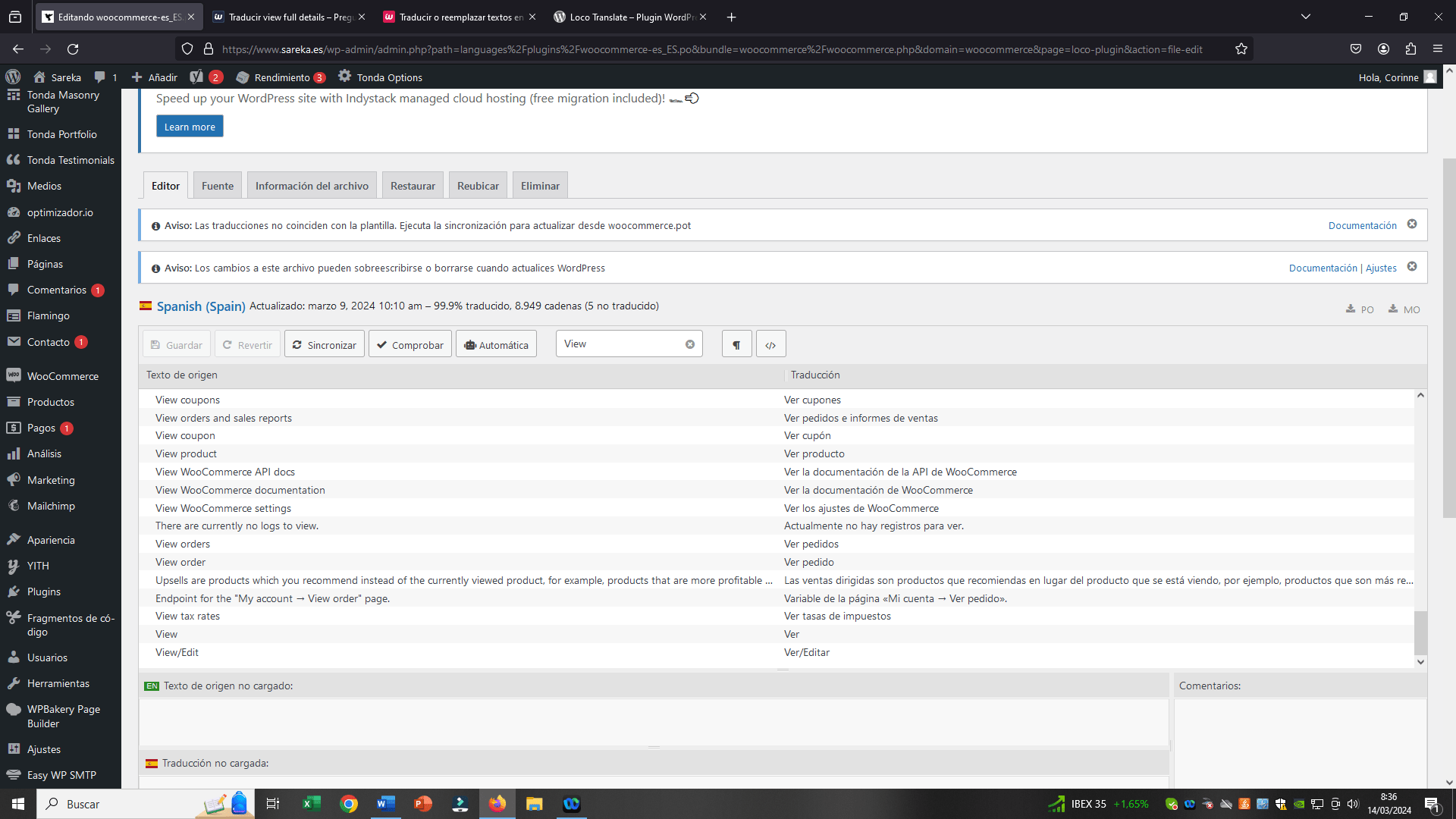Switch to Información del archivo tab

[312, 186]
